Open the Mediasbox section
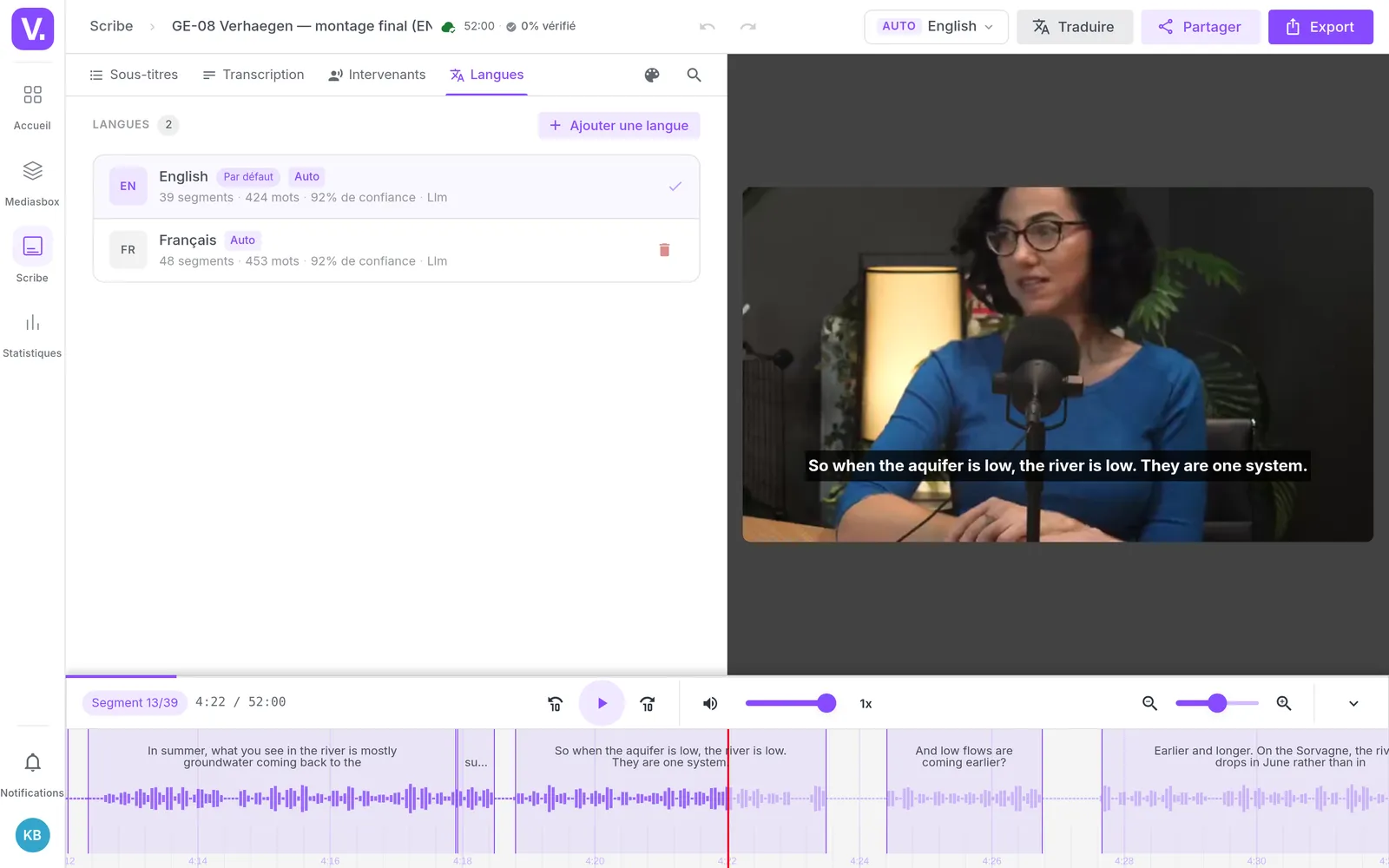 pyautogui.click(x=32, y=183)
